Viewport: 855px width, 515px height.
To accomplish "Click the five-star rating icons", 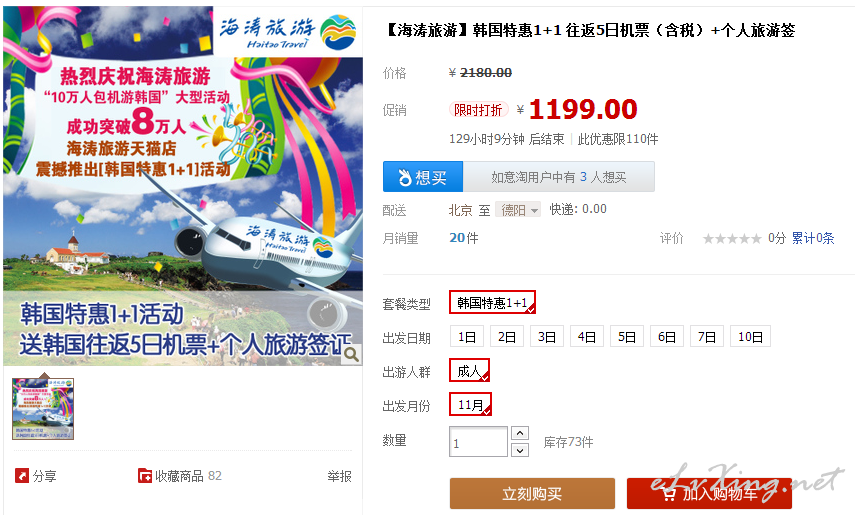I will click(x=732, y=238).
